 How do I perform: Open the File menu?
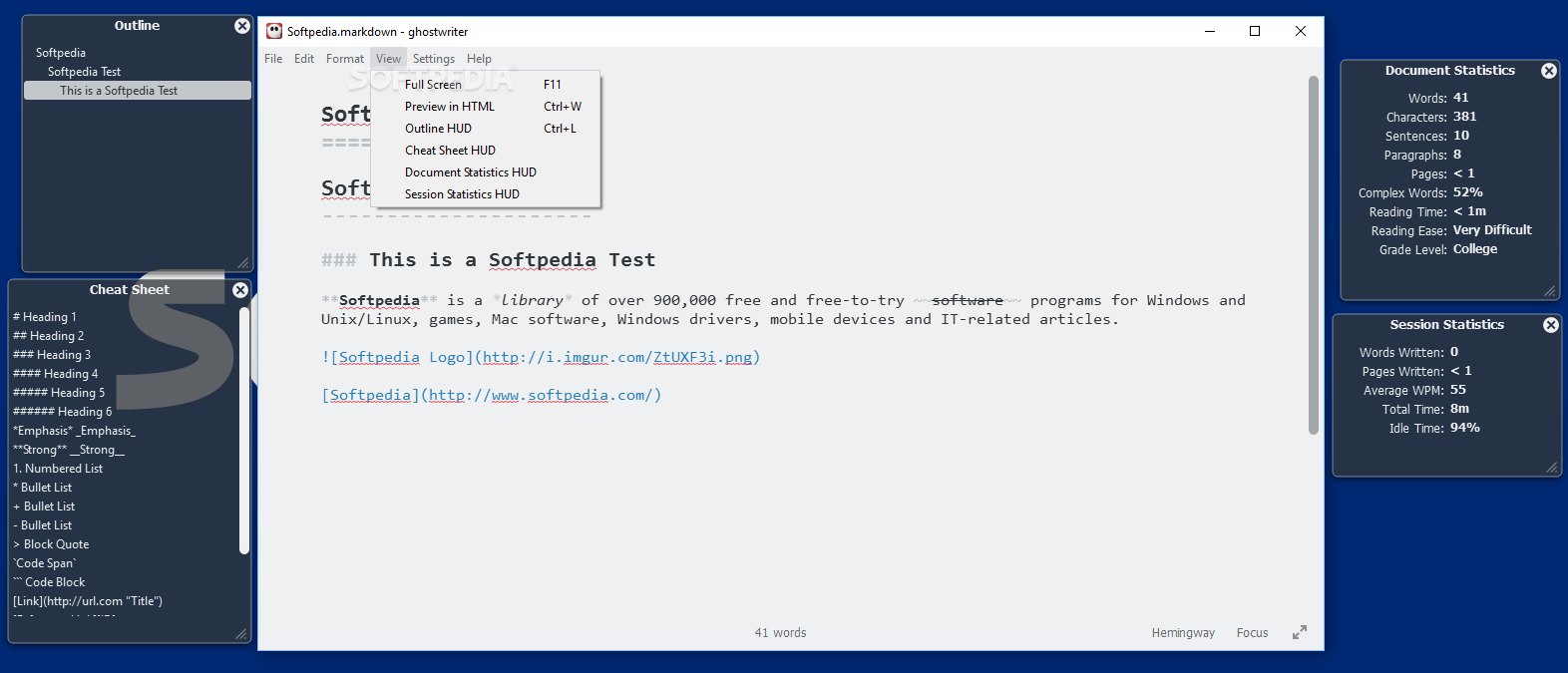pyautogui.click(x=273, y=59)
